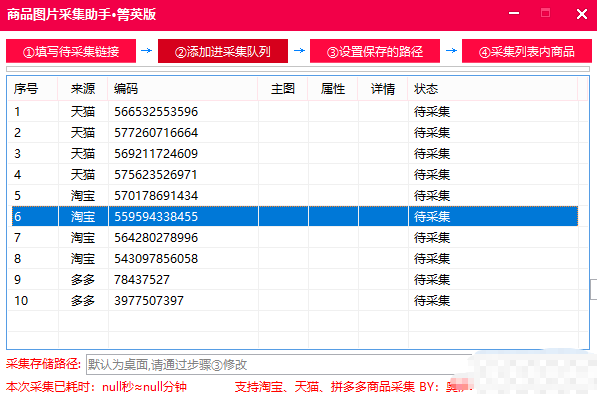Click the ②添加进采集队列 step button

[223, 51]
